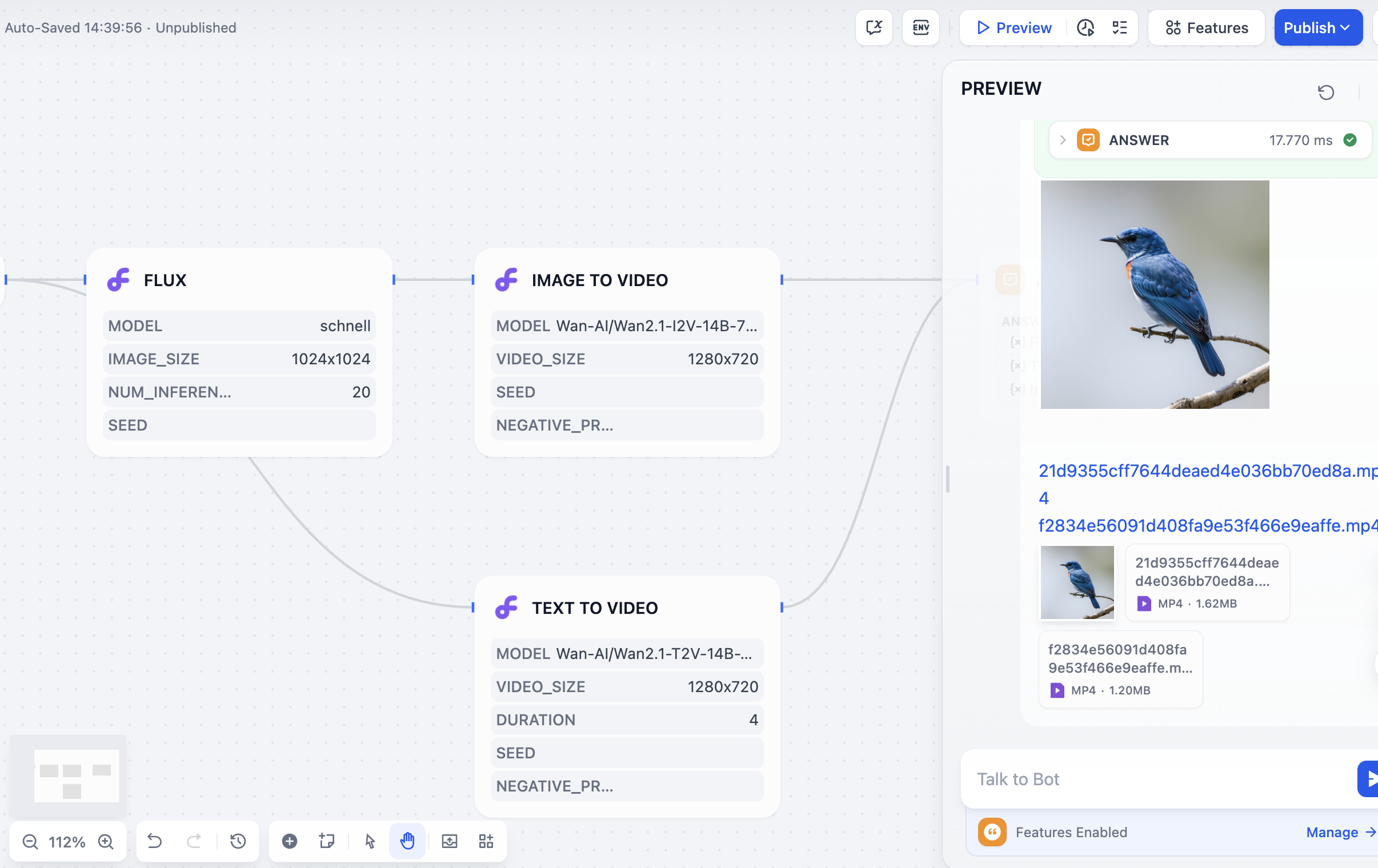Click the Preview button

[x=1014, y=27]
